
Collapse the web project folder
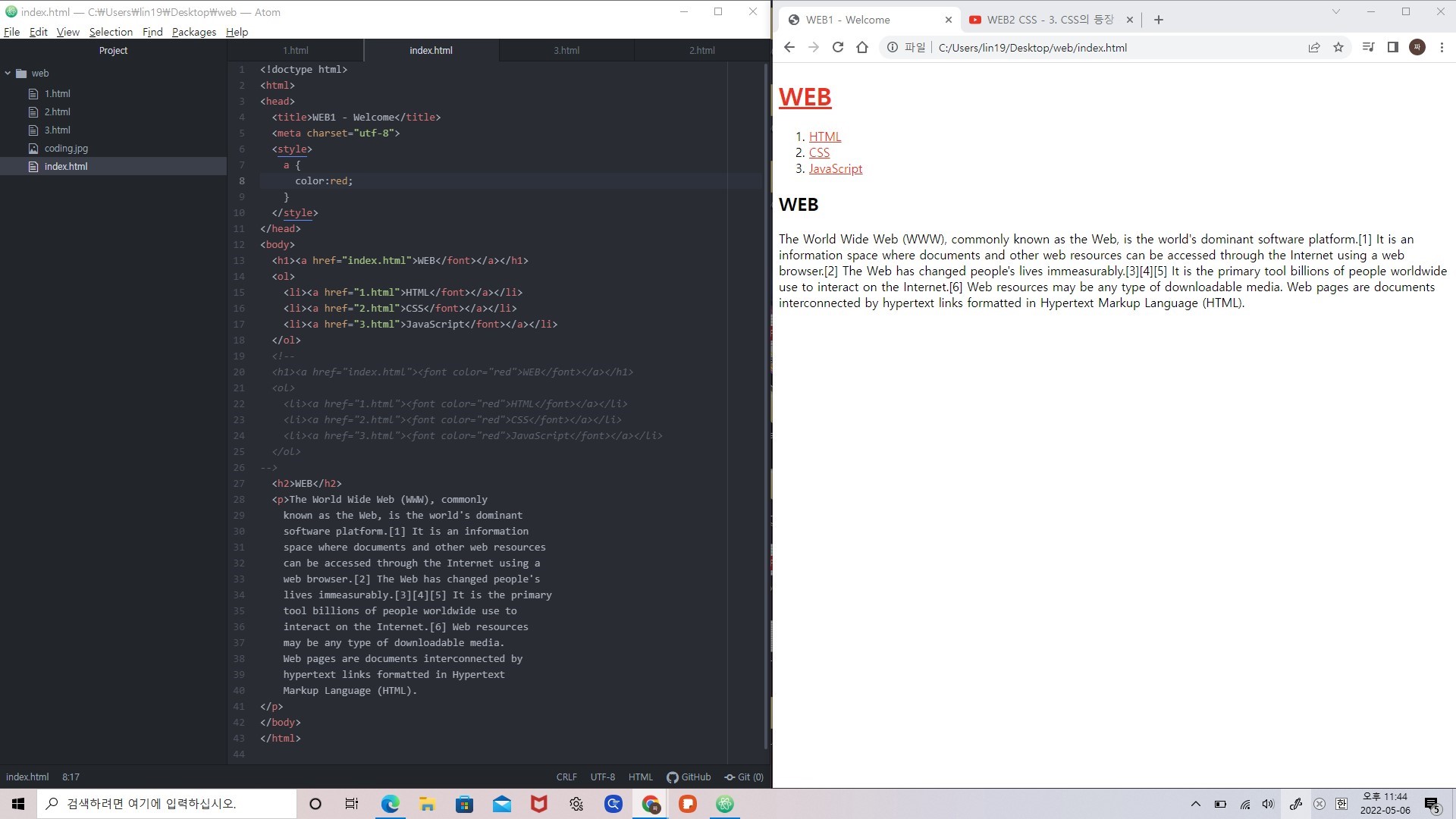point(8,74)
